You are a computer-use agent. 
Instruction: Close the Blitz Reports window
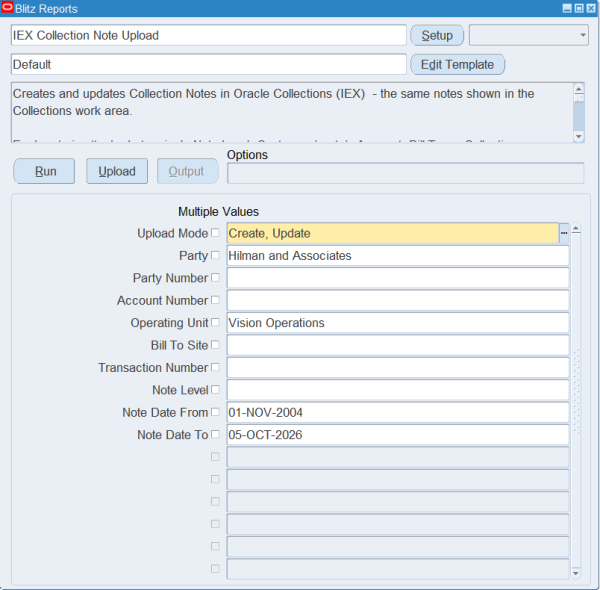591,8
